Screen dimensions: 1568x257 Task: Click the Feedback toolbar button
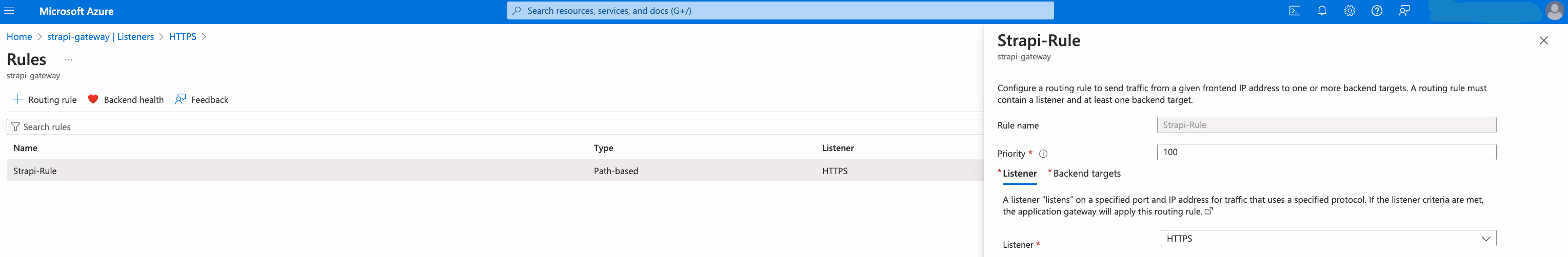click(x=202, y=100)
